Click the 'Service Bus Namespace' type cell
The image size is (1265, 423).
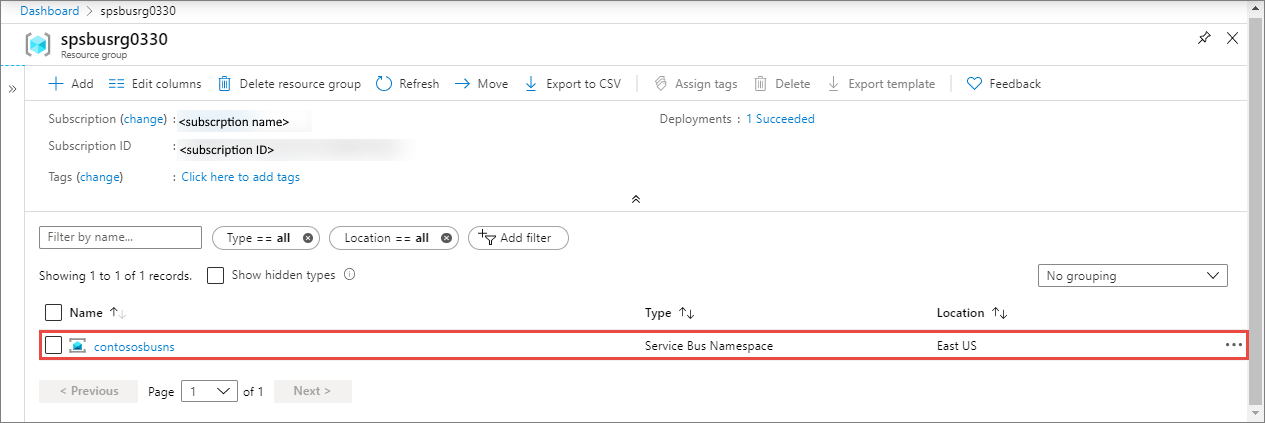709,346
